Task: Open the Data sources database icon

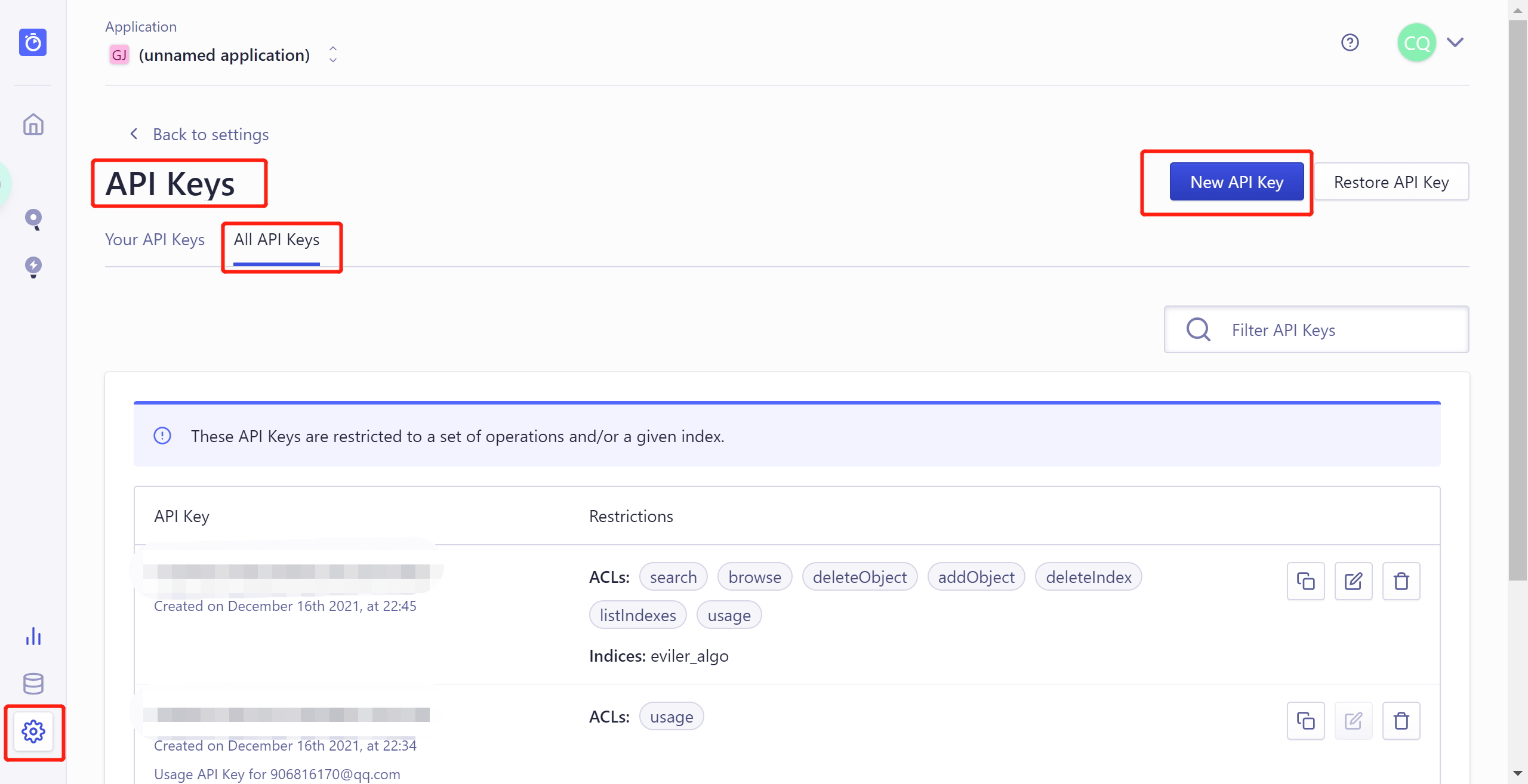Action: [x=33, y=684]
